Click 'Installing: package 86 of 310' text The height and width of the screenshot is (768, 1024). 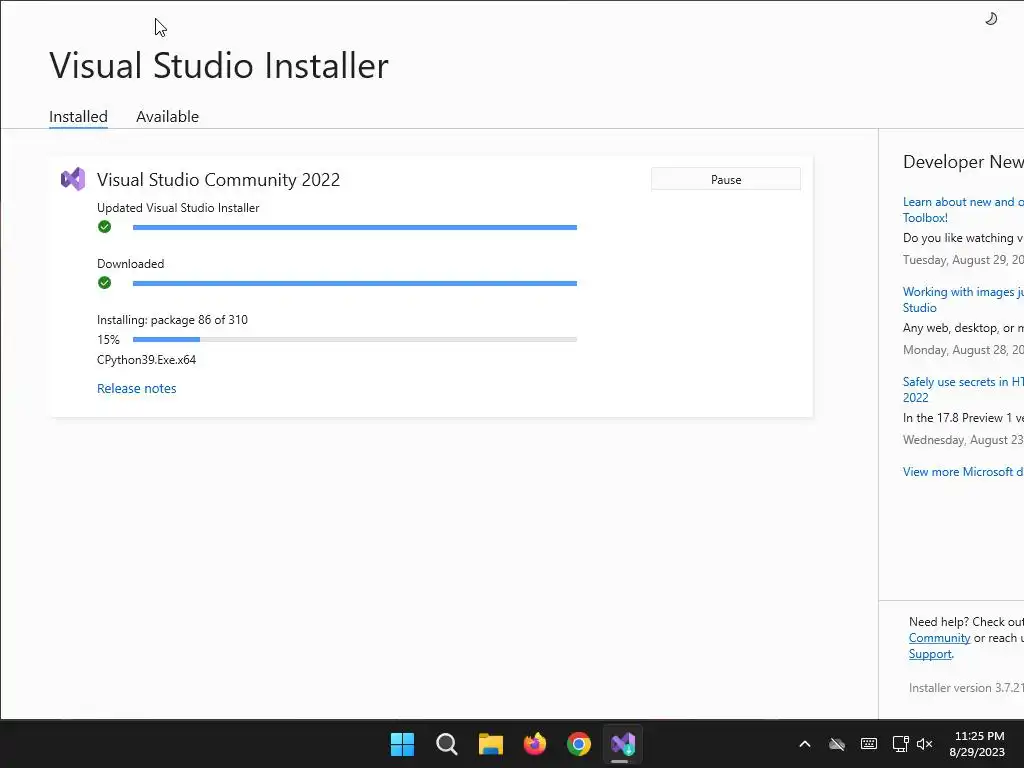172,320
